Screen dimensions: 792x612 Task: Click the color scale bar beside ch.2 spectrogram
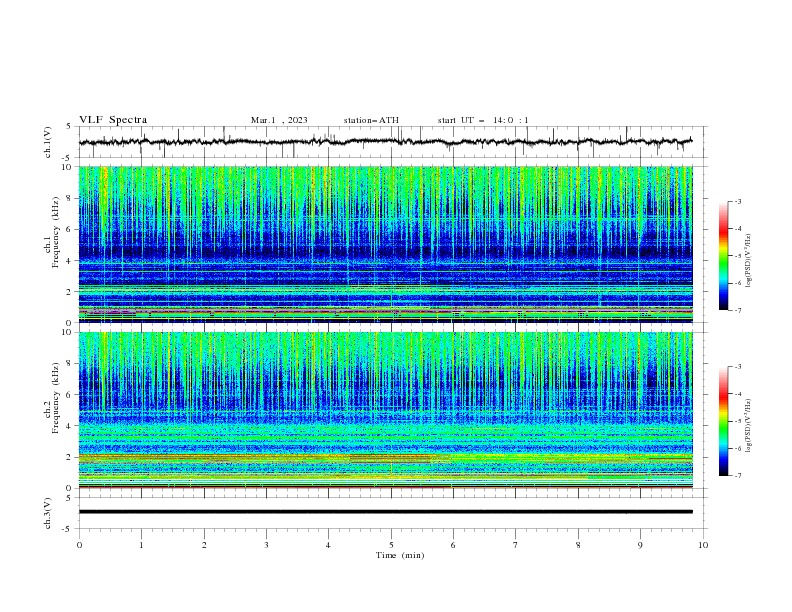(724, 421)
